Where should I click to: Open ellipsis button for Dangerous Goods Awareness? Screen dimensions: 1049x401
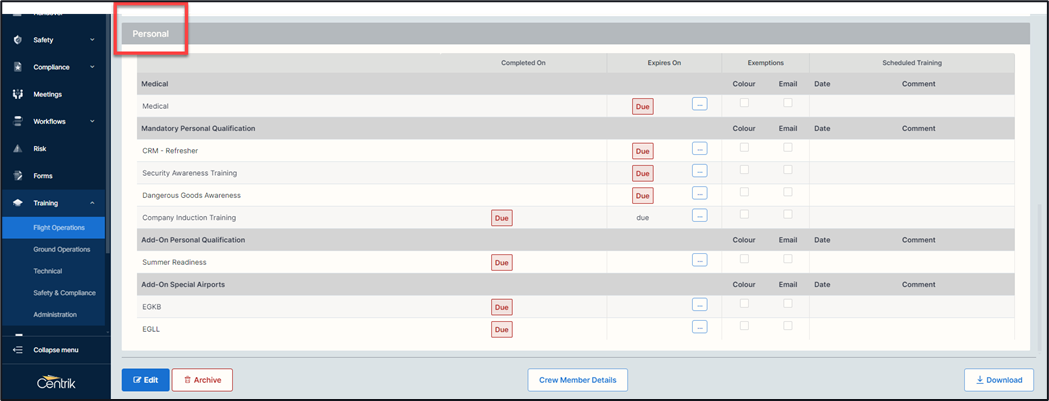pyautogui.click(x=700, y=193)
